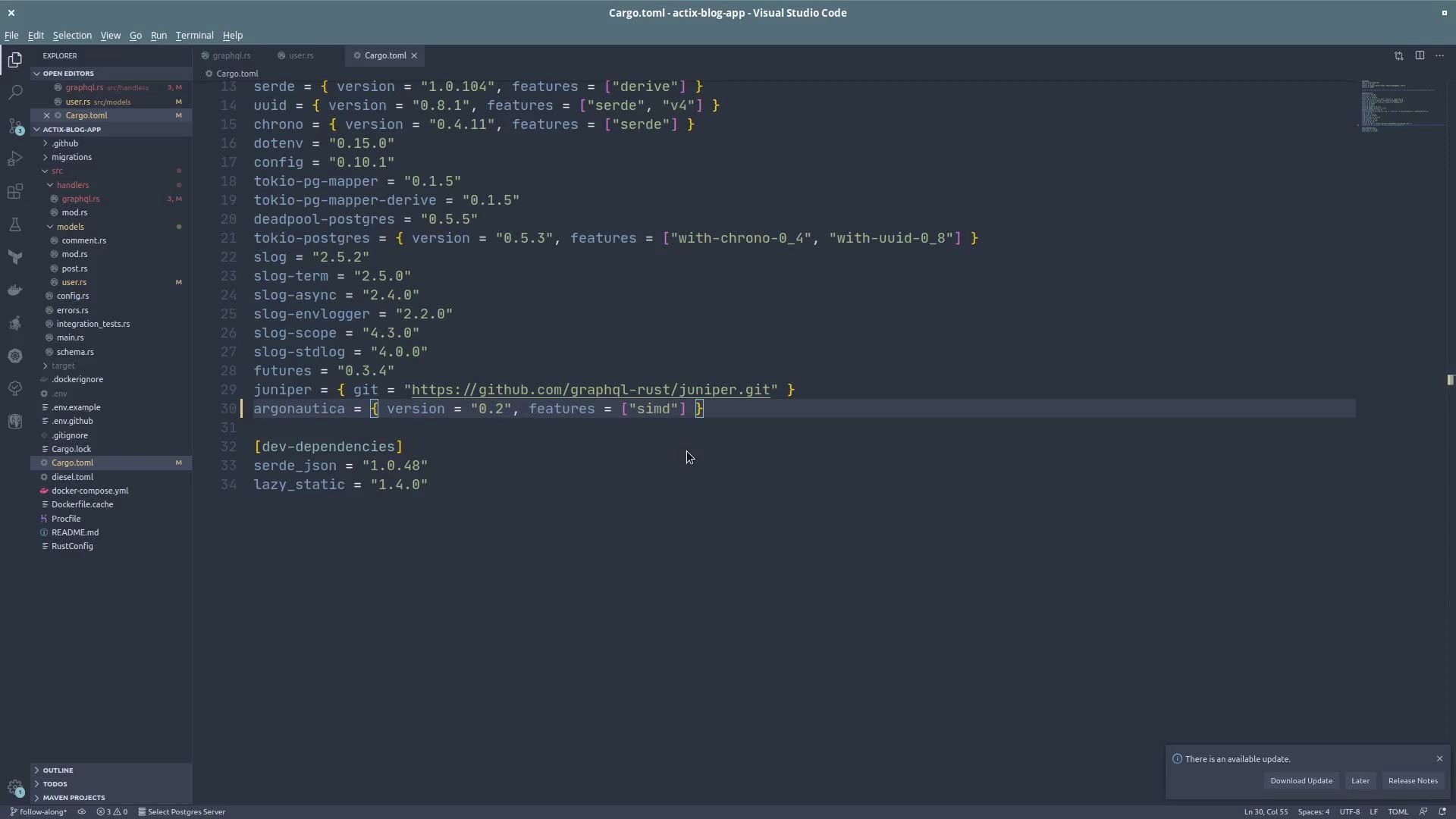Screen dimensions: 1456x819
Task: Dismiss the update notification with X
Action: coord(1439,758)
